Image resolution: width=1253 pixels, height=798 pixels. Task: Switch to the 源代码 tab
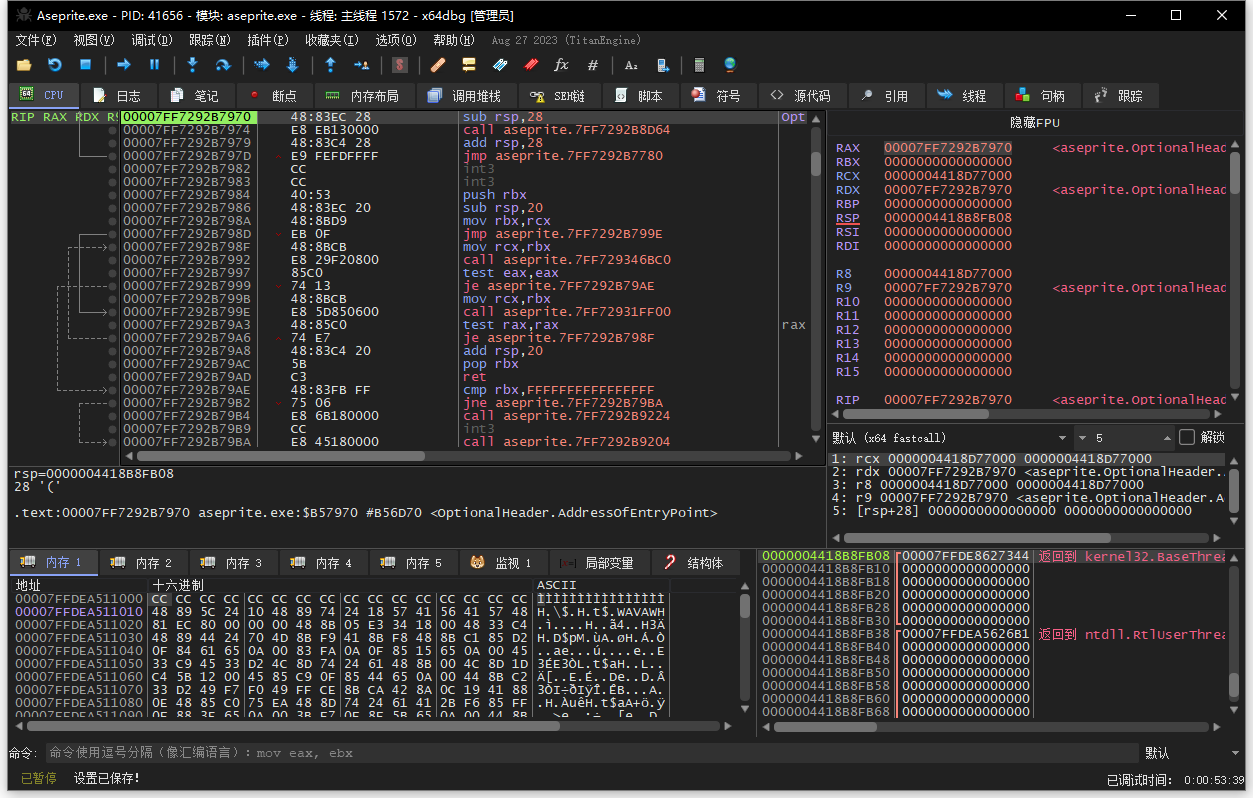(x=802, y=96)
